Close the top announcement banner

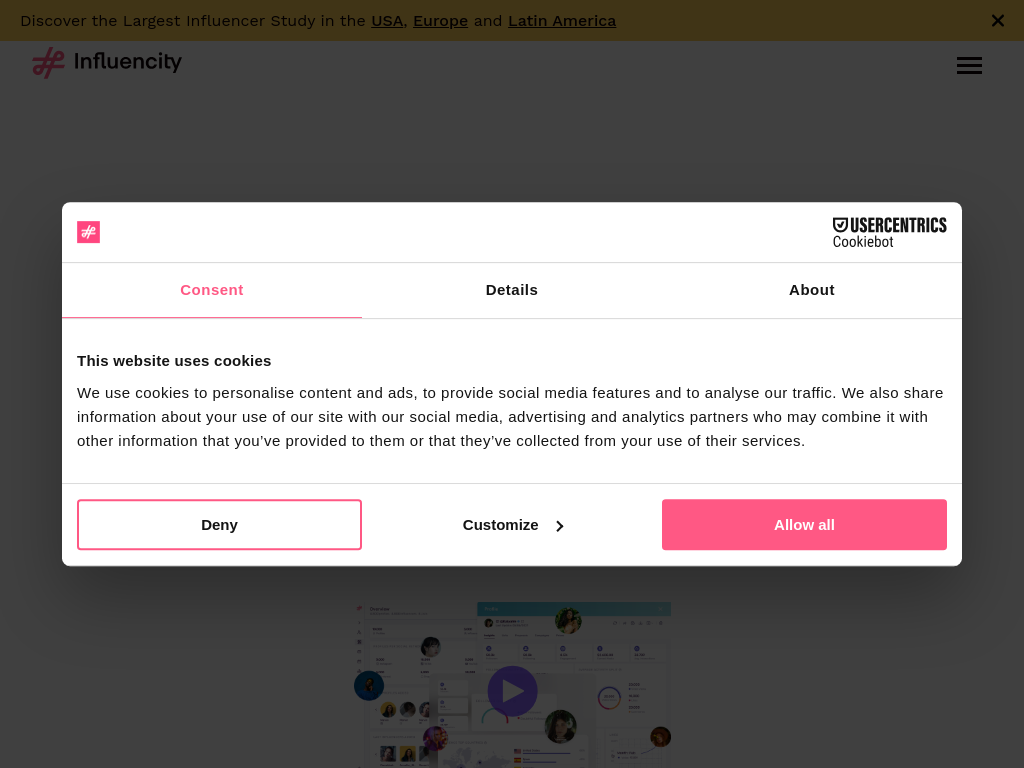(997, 20)
